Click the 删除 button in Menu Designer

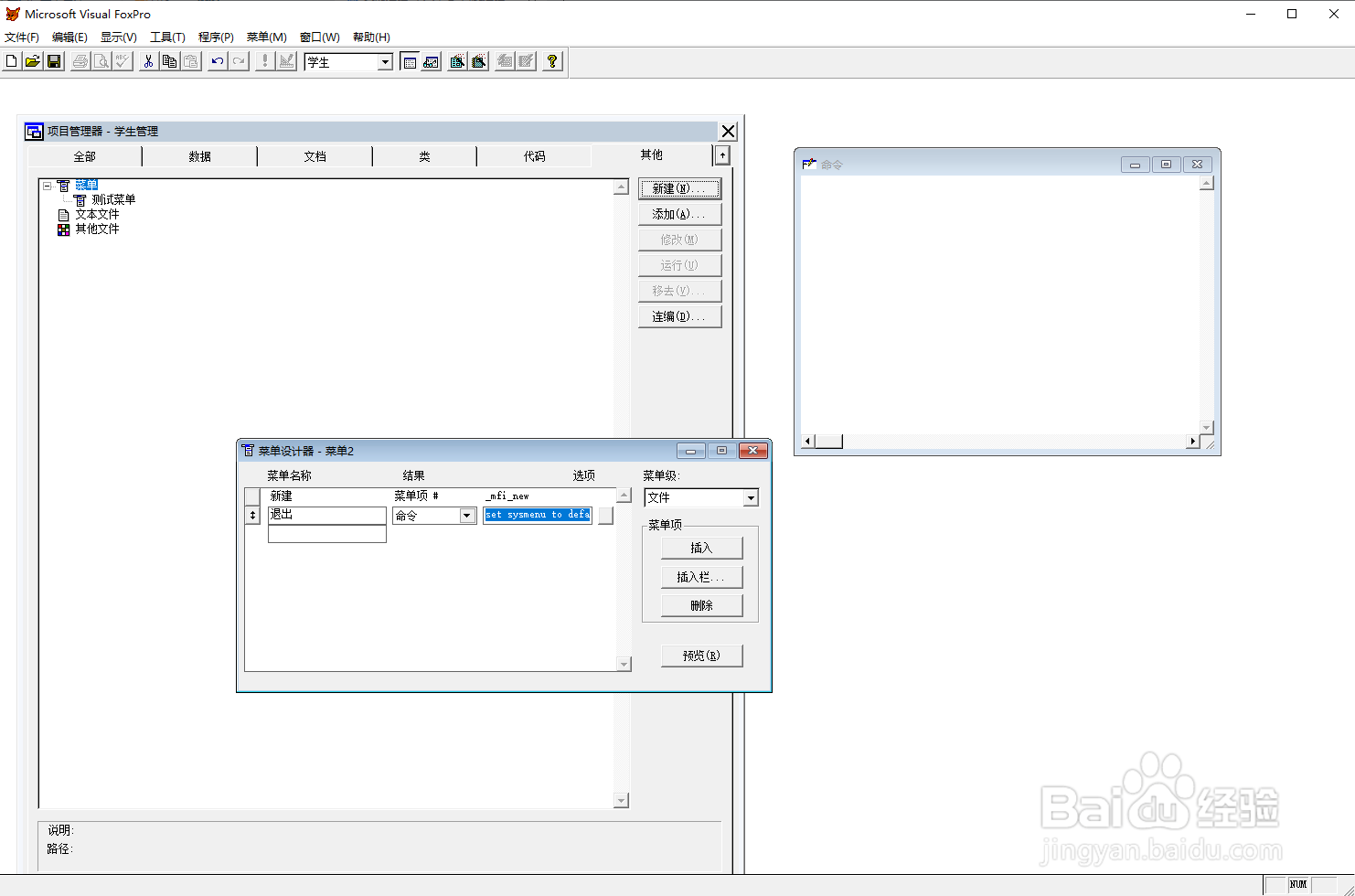point(701,605)
